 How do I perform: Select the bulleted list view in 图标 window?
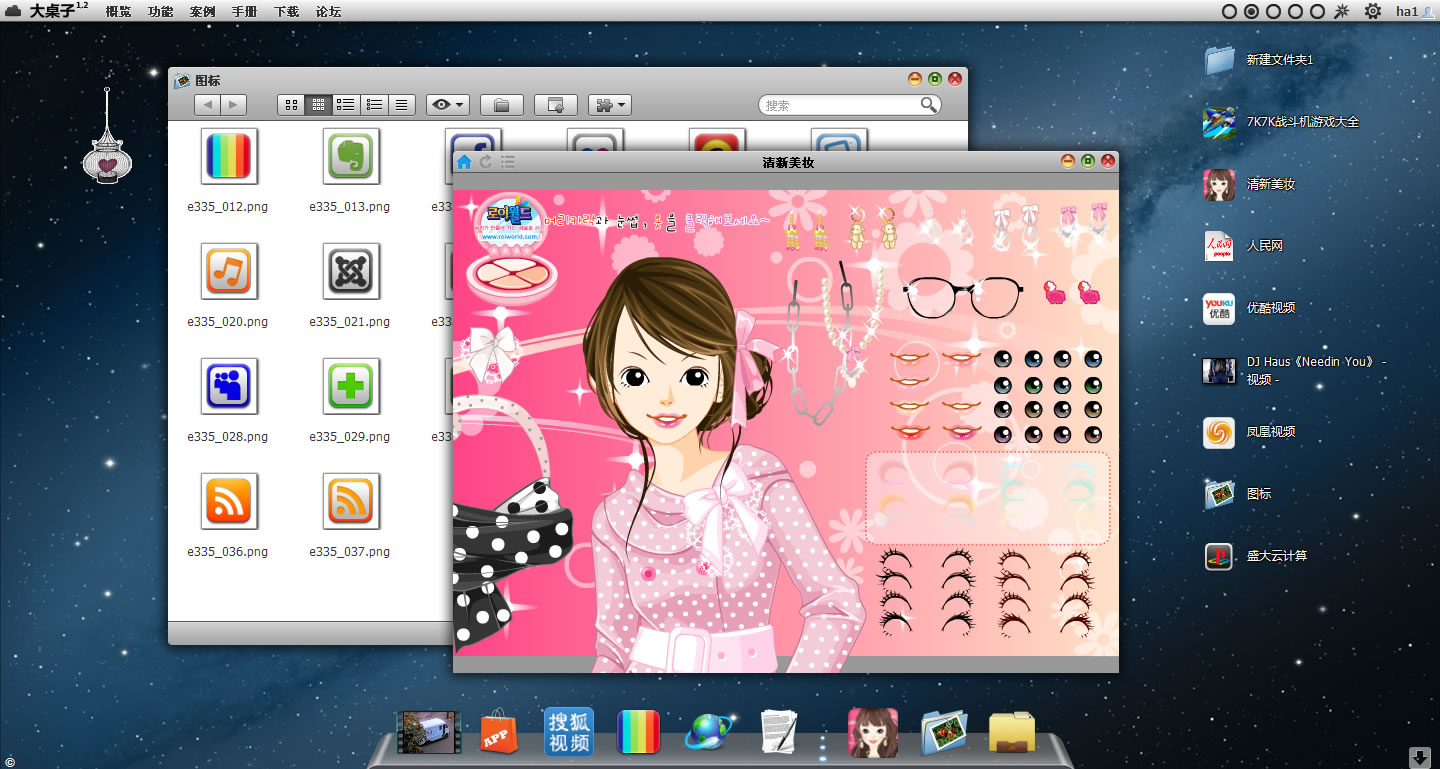375,104
